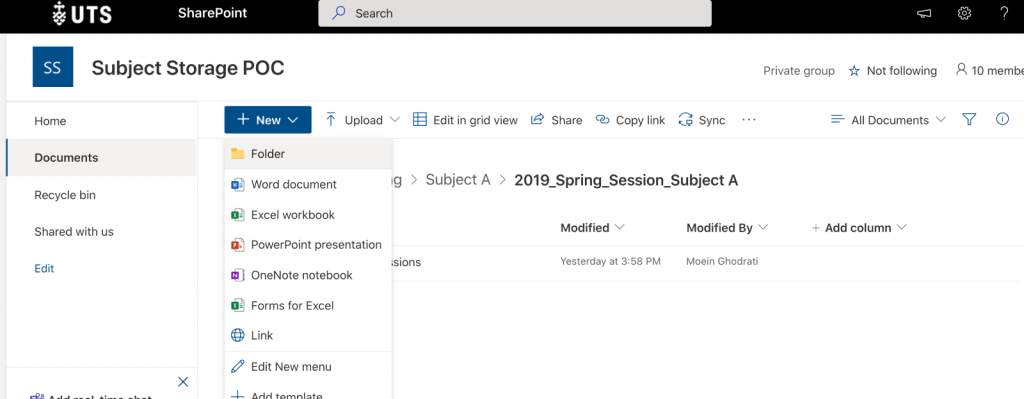Image resolution: width=1024 pixels, height=399 pixels.
Task: View the 10 members list
Action: pos(989,70)
